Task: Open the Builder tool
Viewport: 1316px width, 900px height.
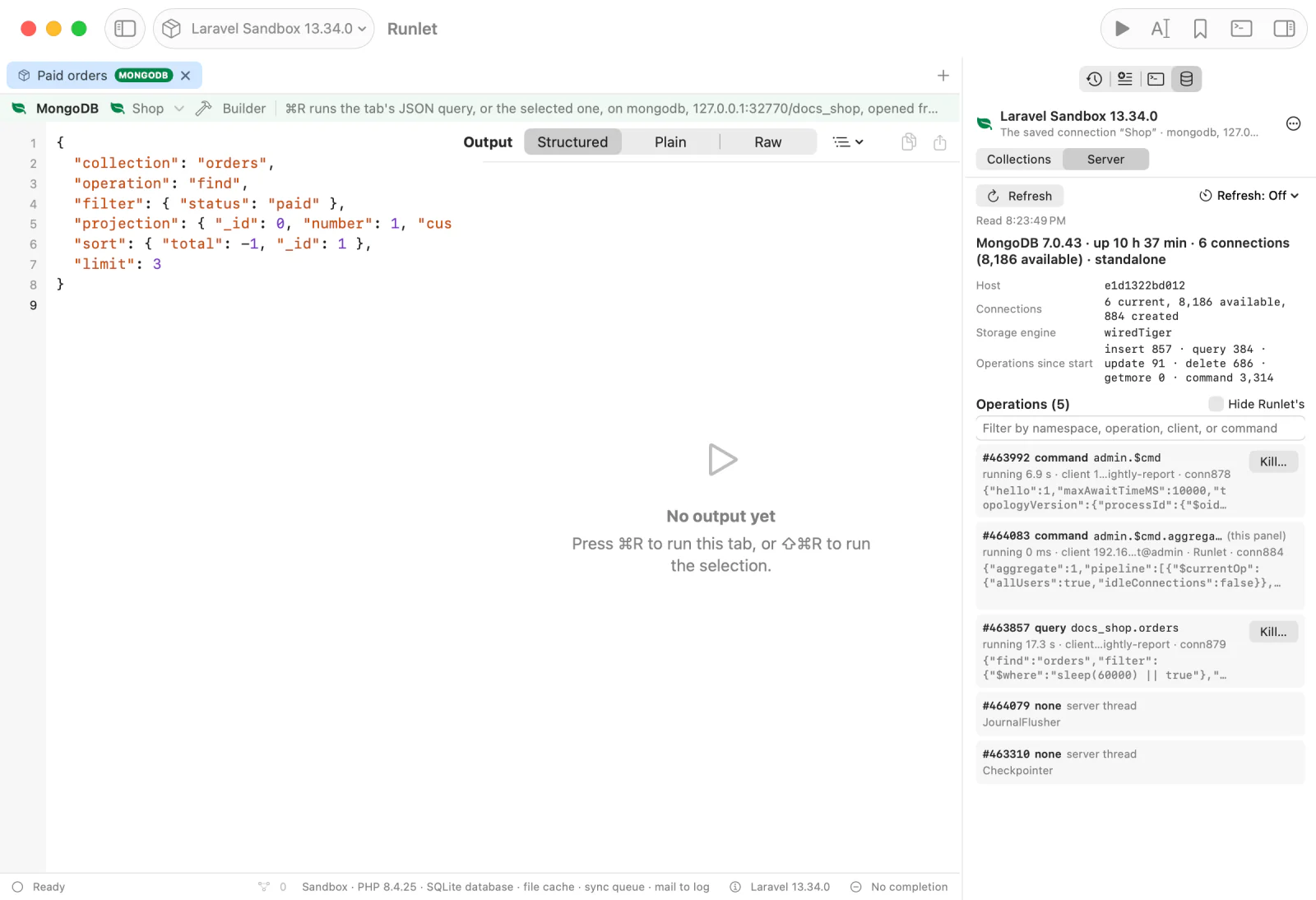Action: [x=231, y=109]
